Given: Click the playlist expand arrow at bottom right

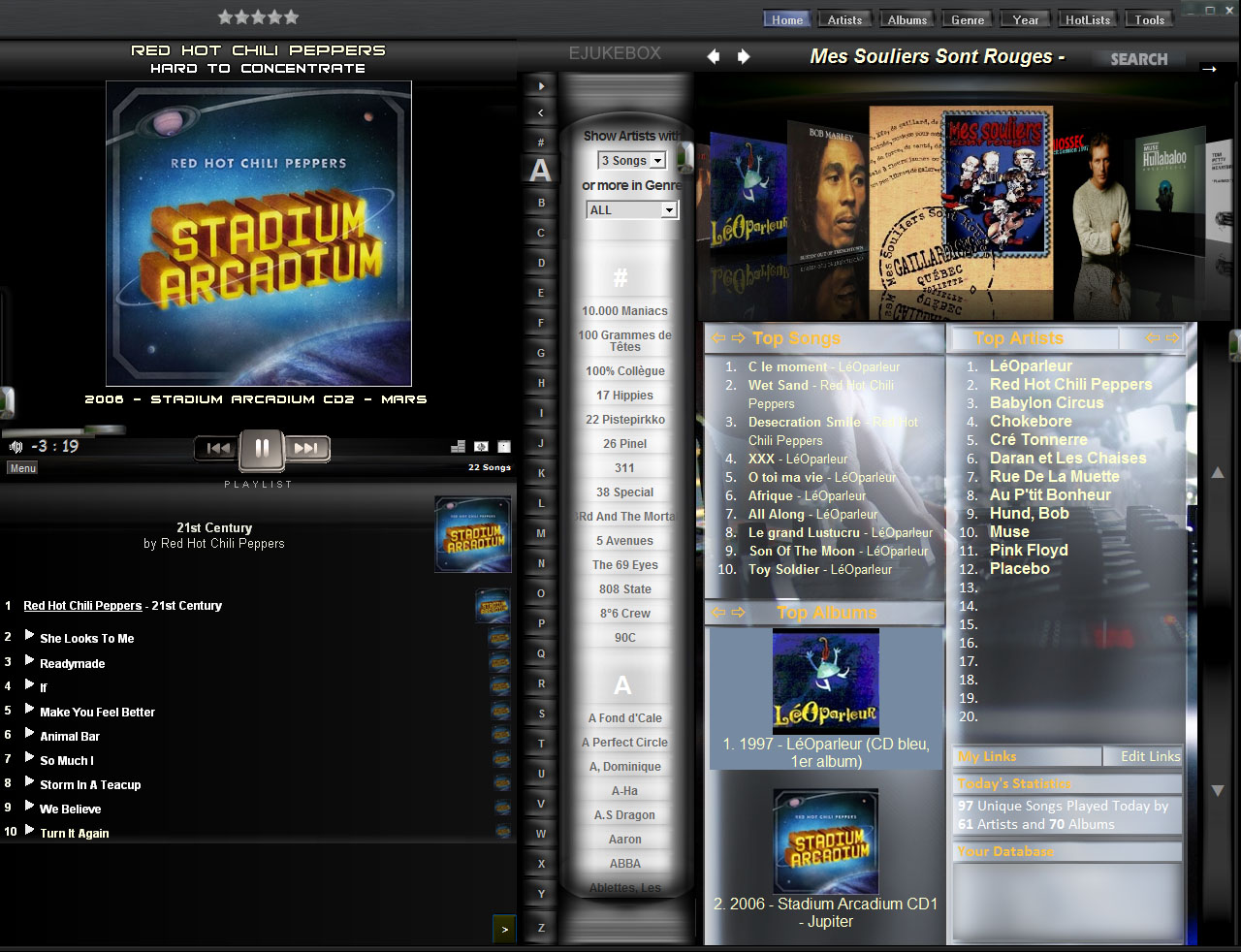Looking at the screenshot, I should pyautogui.click(x=504, y=929).
